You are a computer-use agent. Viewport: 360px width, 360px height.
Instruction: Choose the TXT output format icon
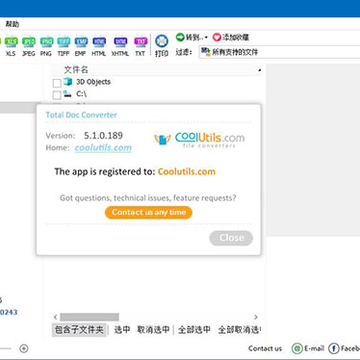[140, 46]
